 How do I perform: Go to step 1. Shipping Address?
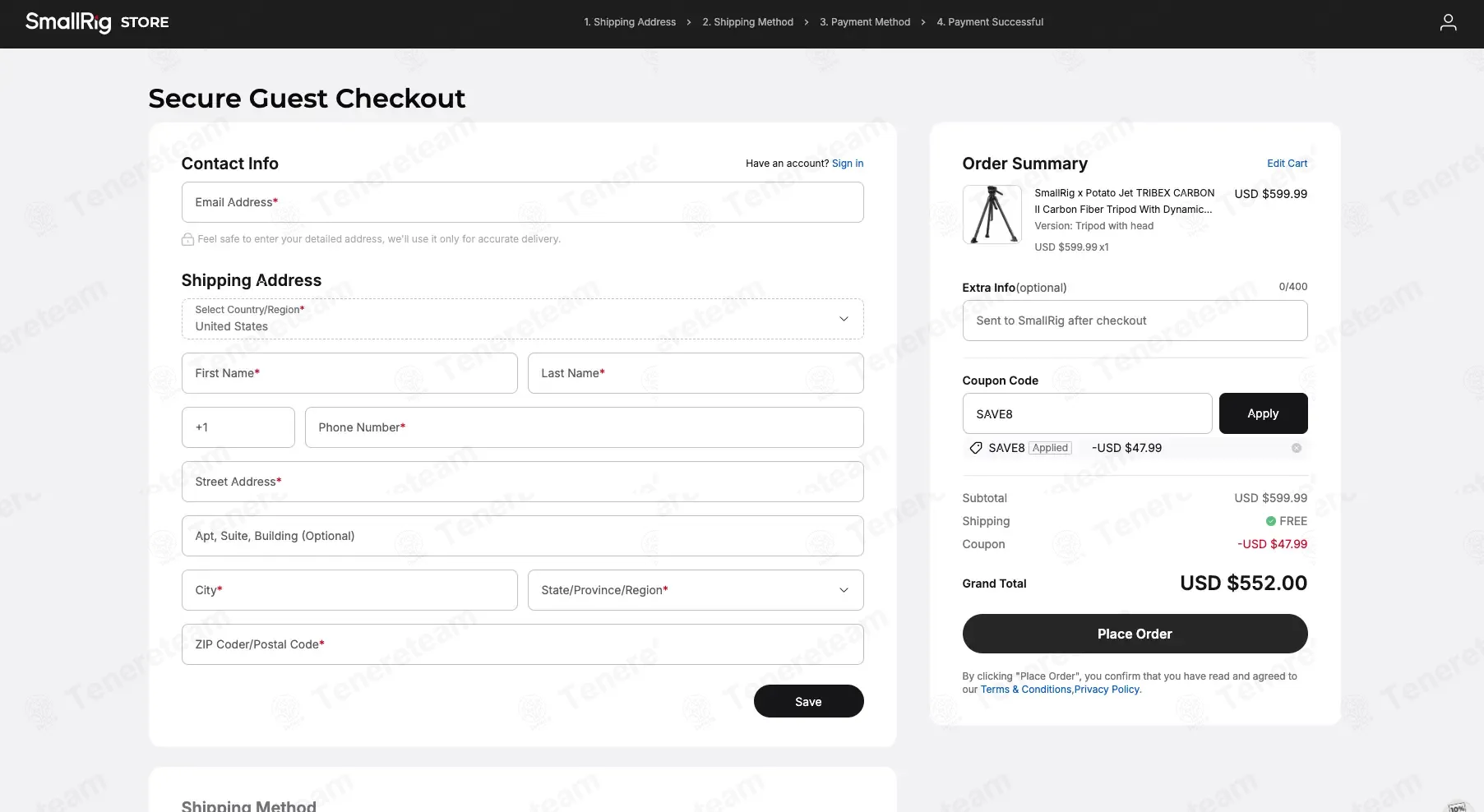click(630, 22)
